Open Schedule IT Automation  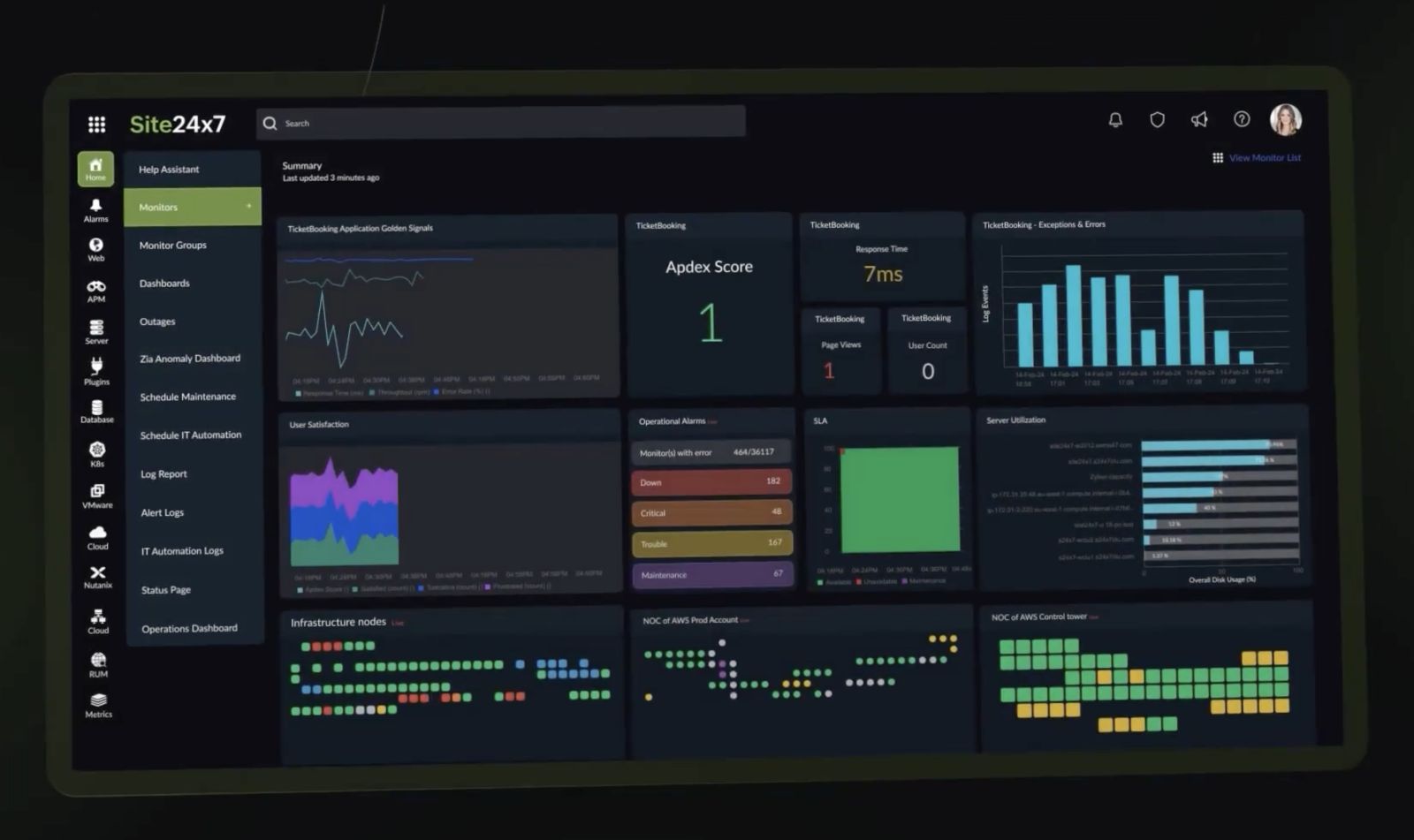pyautogui.click(x=191, y=435)
